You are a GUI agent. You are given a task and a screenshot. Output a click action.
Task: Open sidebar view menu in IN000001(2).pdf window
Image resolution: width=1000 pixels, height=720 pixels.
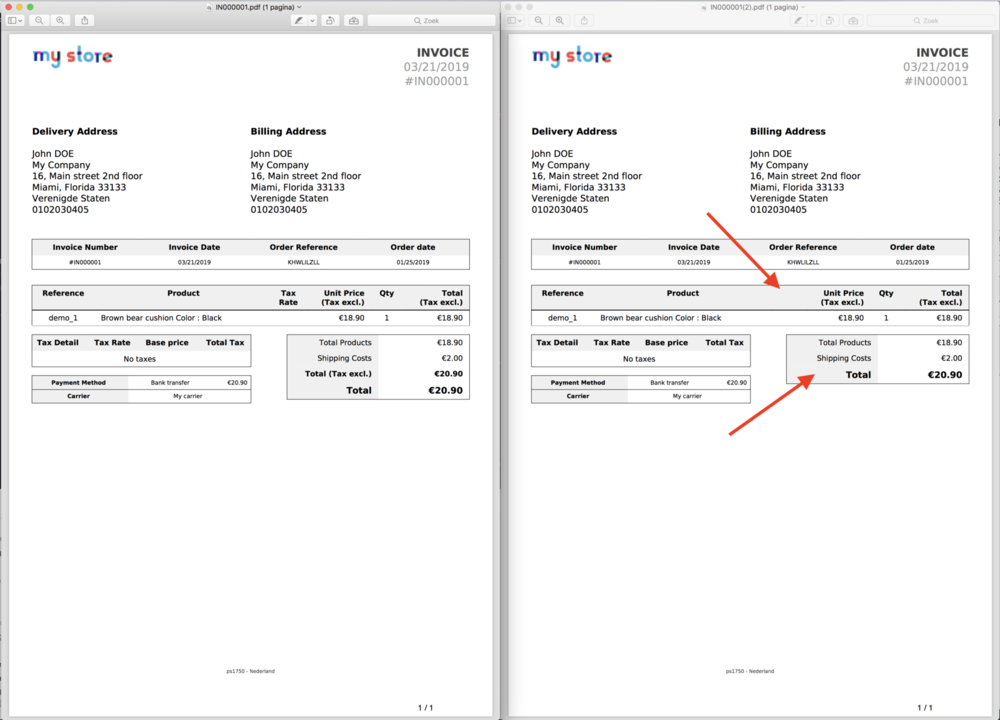click(x=515, y=20)
